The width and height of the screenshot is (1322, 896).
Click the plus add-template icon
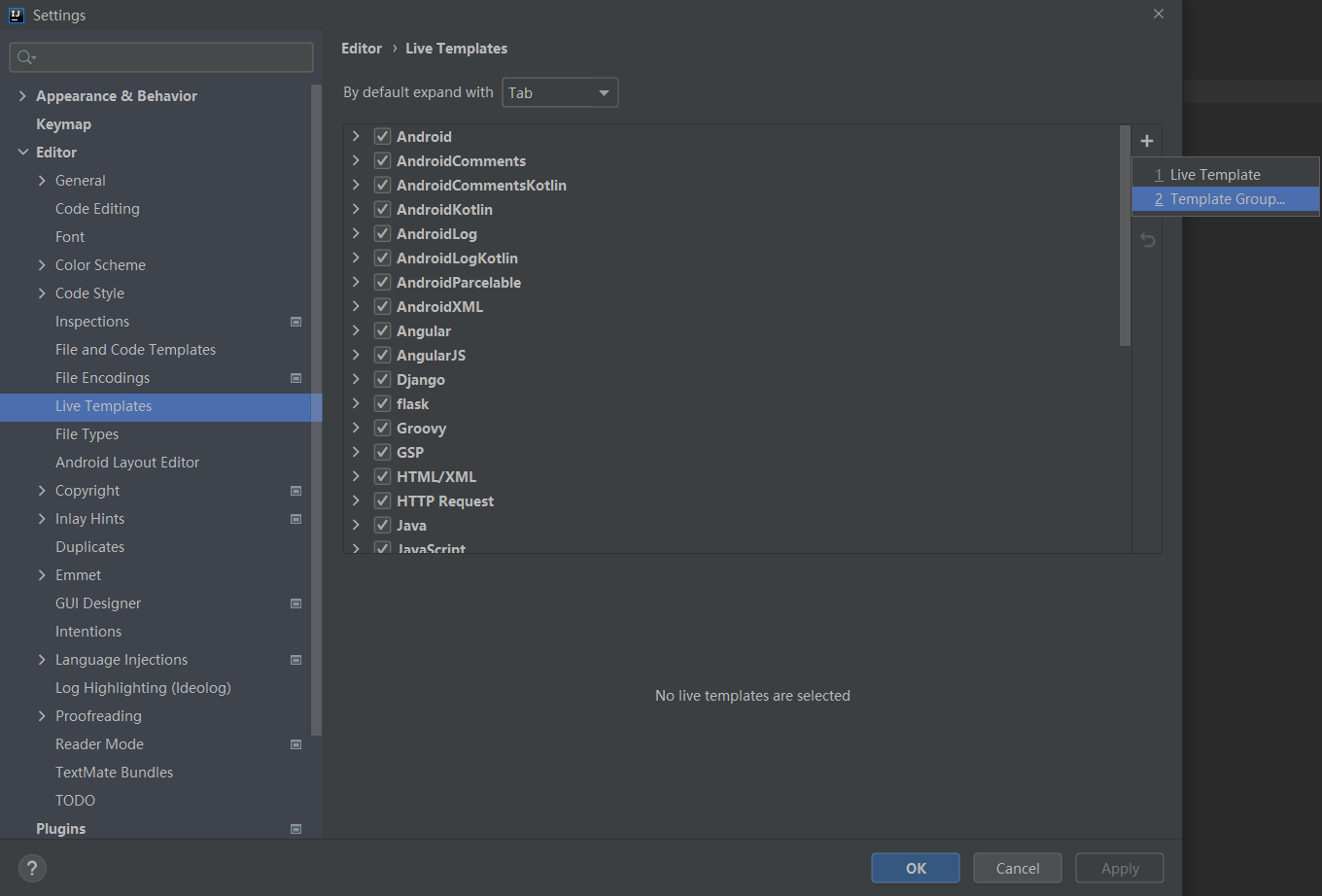[x=1147, y=141]
